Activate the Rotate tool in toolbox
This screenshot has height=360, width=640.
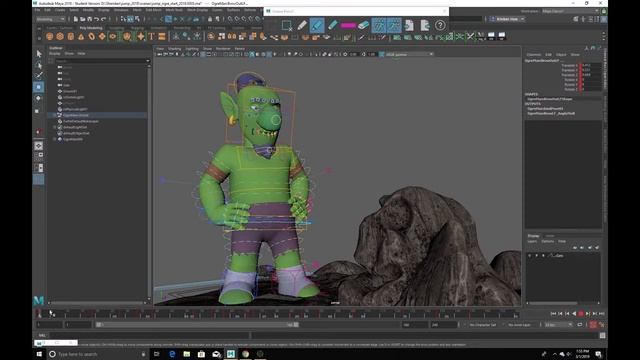[x=39, y=98]
